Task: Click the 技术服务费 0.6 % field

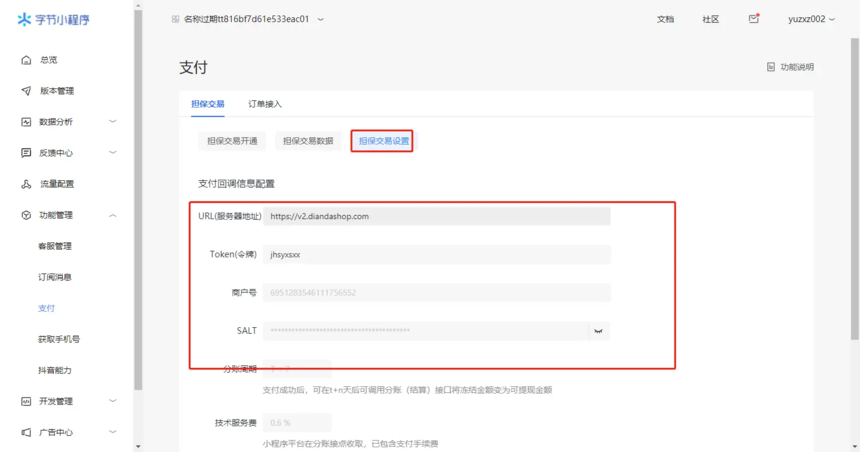Action: point(297,423)
